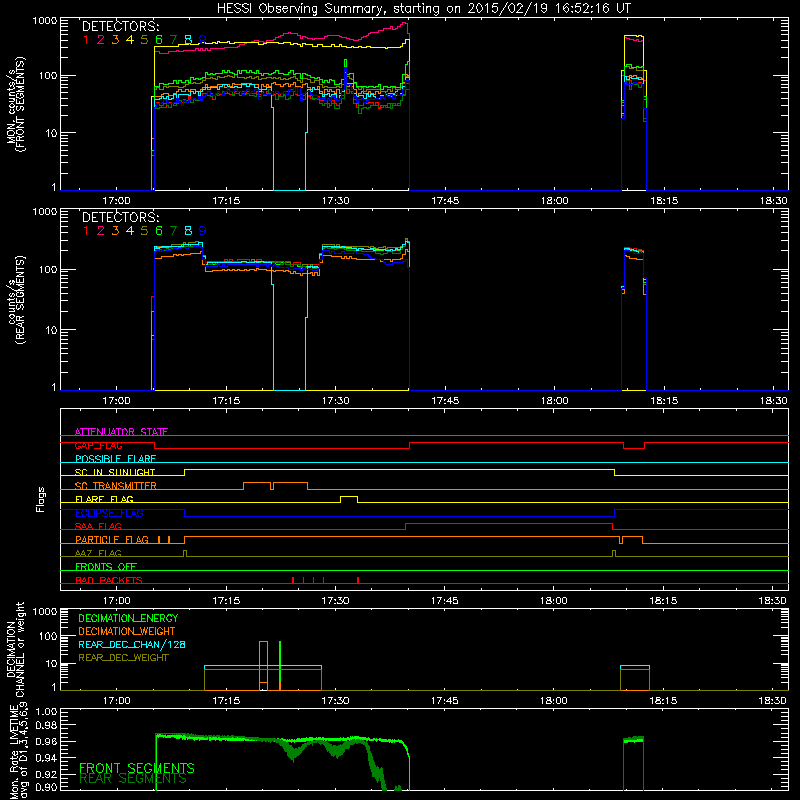Click the DECIMATION_ENERGY legend entry

coord(129,618)
